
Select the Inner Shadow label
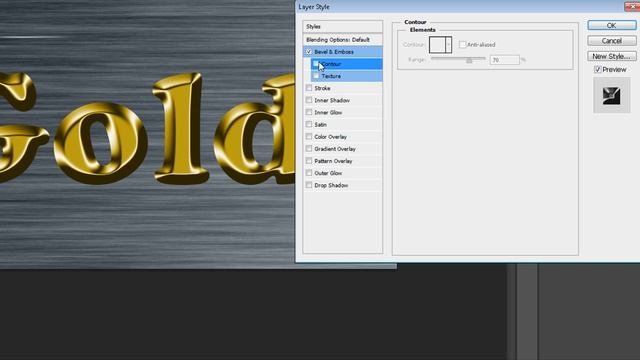pyautogui.click(x=332, y=100)
